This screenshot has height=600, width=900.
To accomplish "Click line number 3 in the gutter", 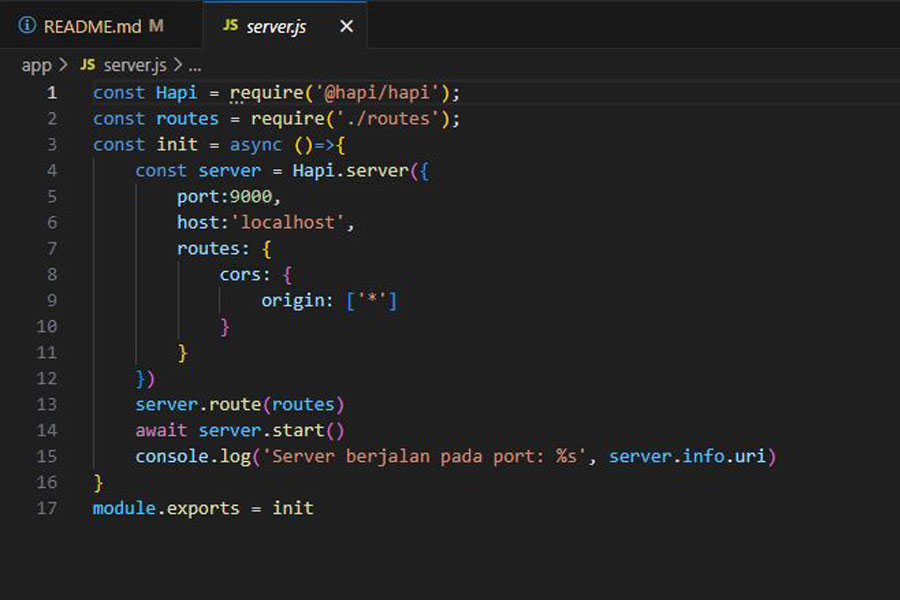I will pos(52,144).
